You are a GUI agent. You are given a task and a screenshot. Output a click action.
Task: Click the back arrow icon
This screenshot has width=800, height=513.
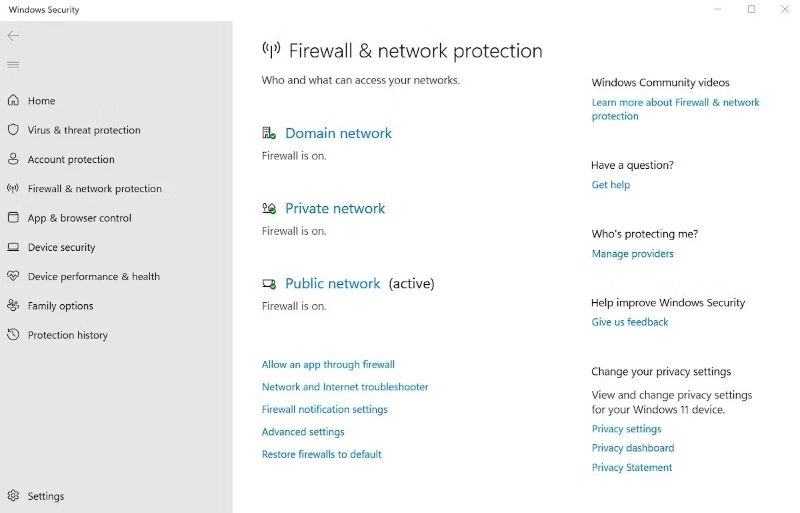click(x=13, y=36)
